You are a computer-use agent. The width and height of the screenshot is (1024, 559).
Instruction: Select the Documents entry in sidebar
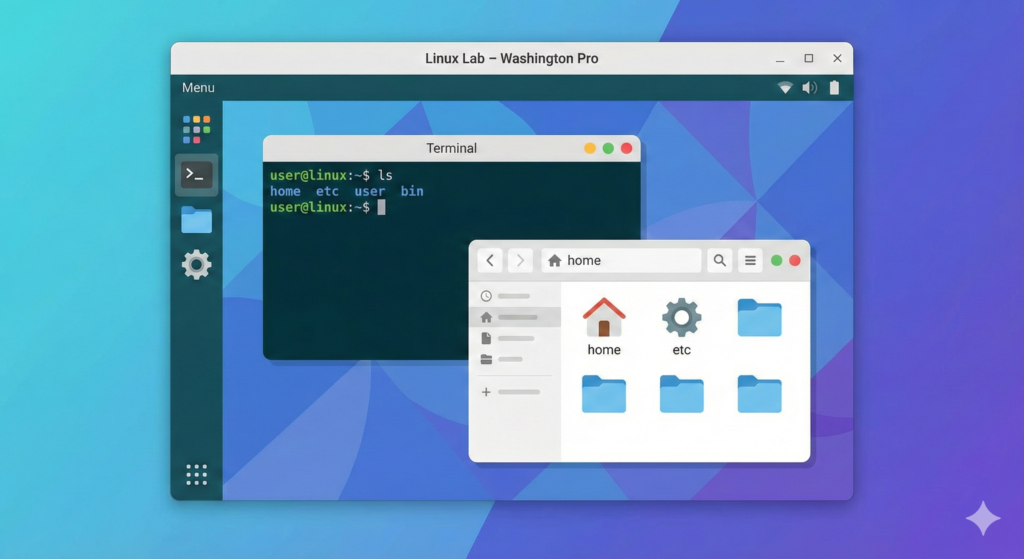(514, 338)
